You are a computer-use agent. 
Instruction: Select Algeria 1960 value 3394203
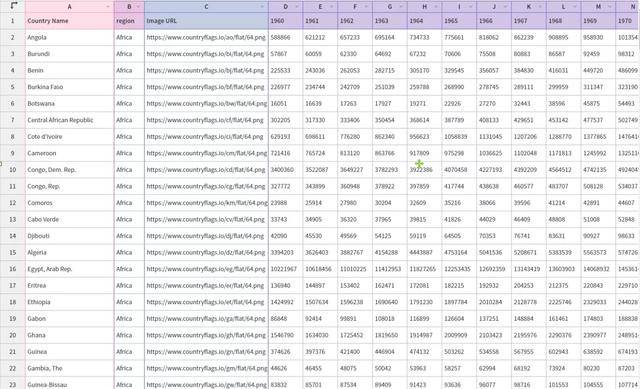click(285, 252)
